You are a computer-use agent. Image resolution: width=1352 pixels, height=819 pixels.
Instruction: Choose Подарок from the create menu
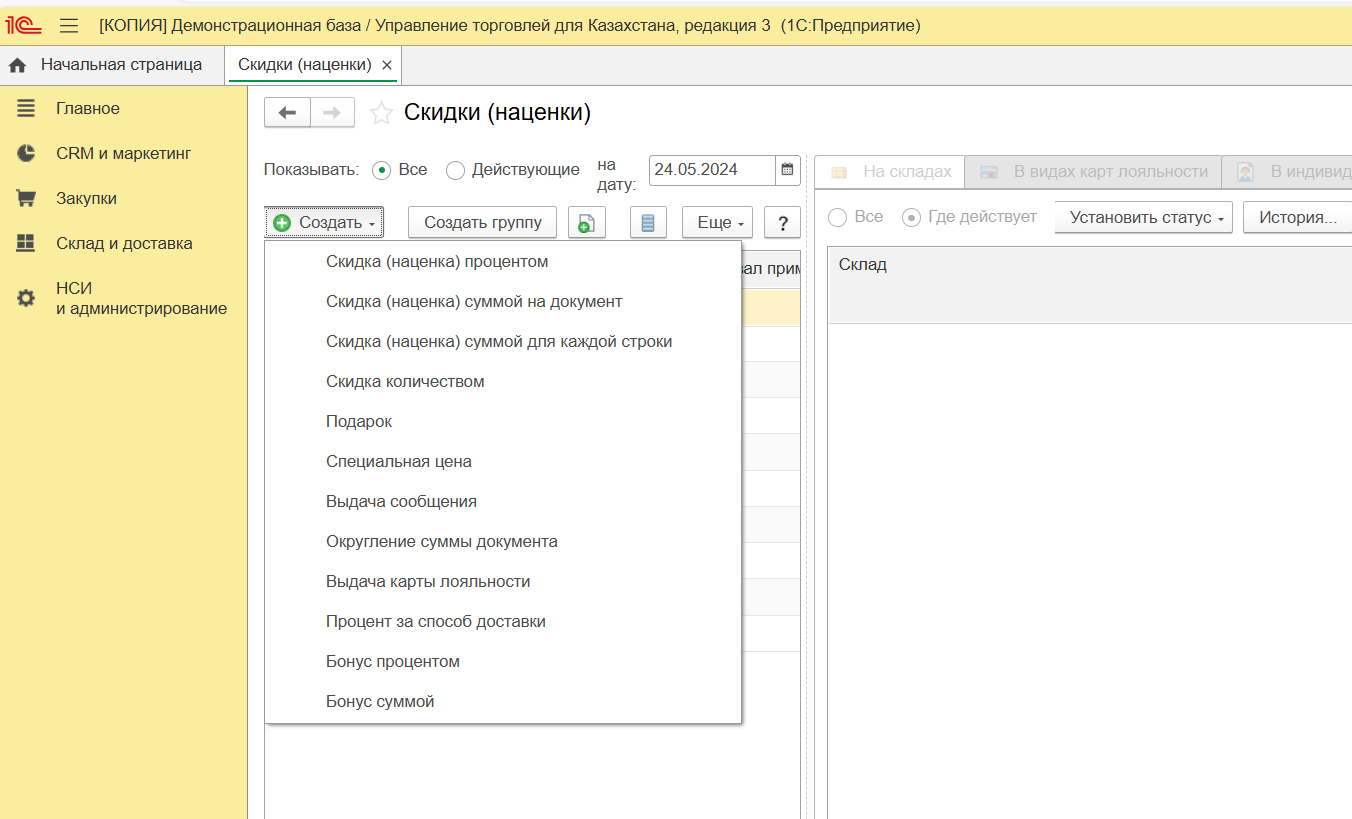[359, 422]
